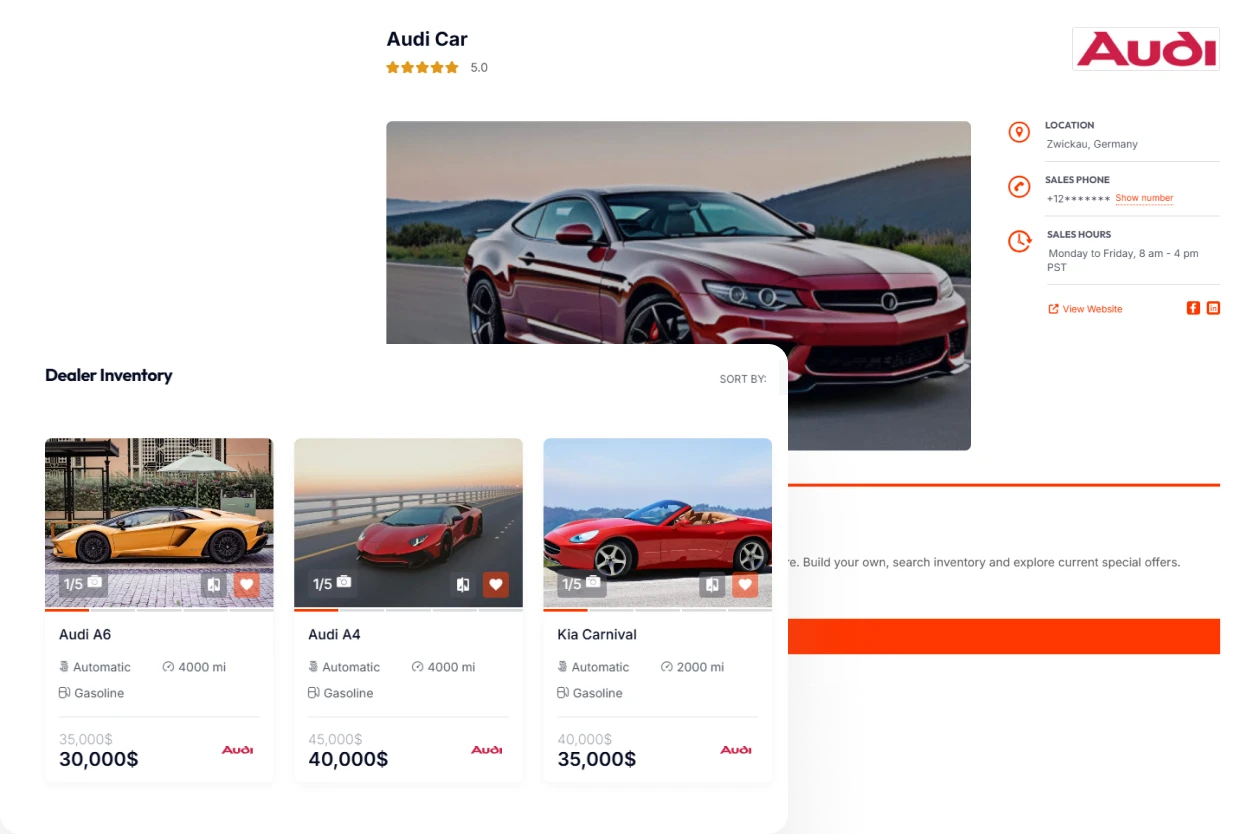Click the wide orange button bar

click(1004, 636)
